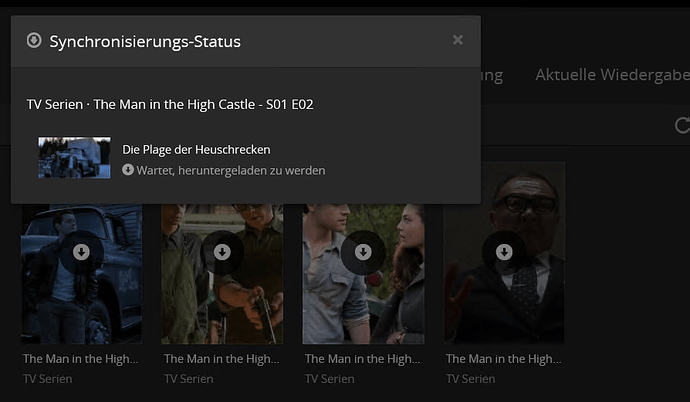Click the refresh icon at right edge
This screenshot has height=402, width=690.
point(682,125)
